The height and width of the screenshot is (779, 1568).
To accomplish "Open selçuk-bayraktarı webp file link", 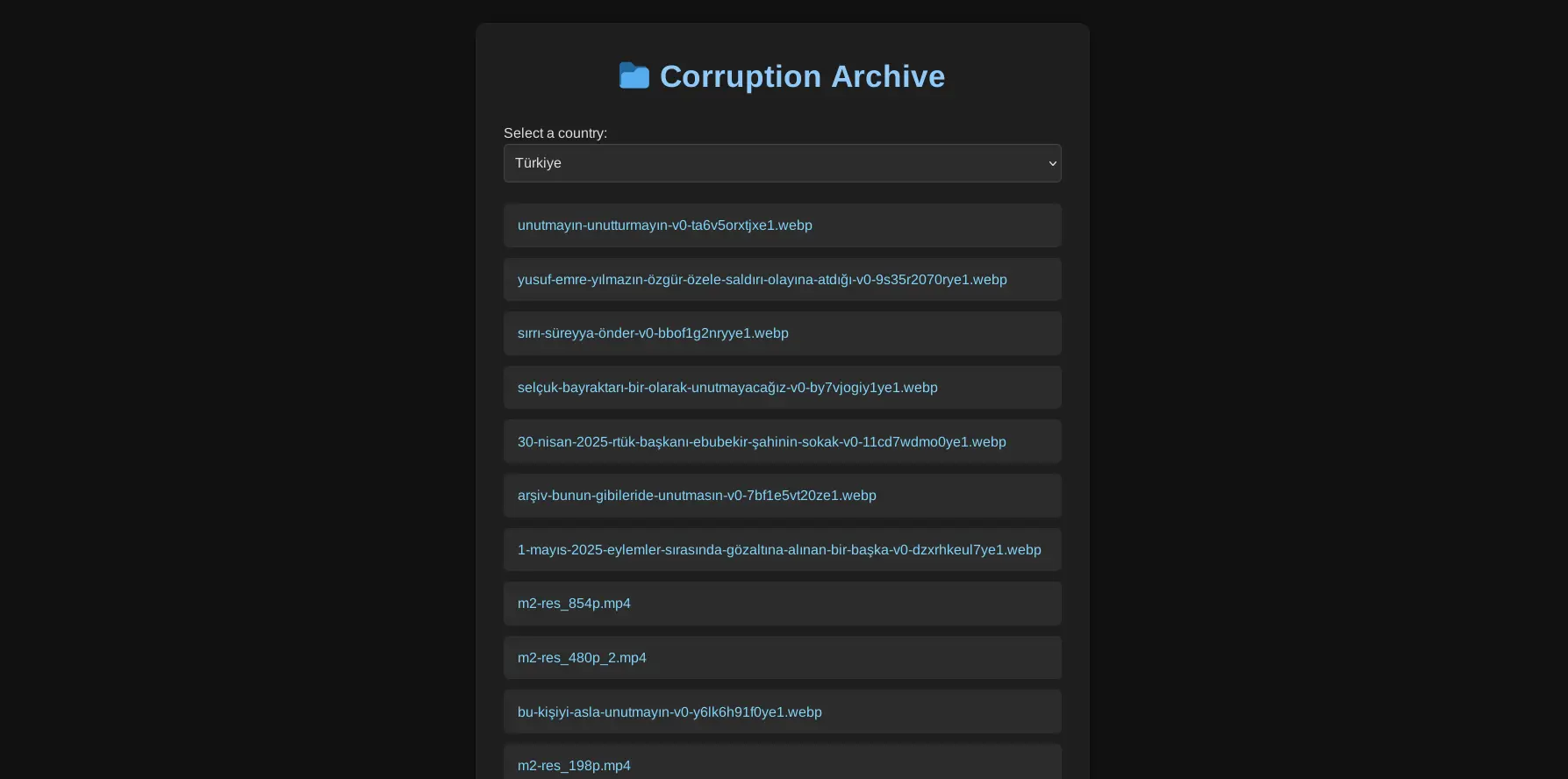I will 727,388.
